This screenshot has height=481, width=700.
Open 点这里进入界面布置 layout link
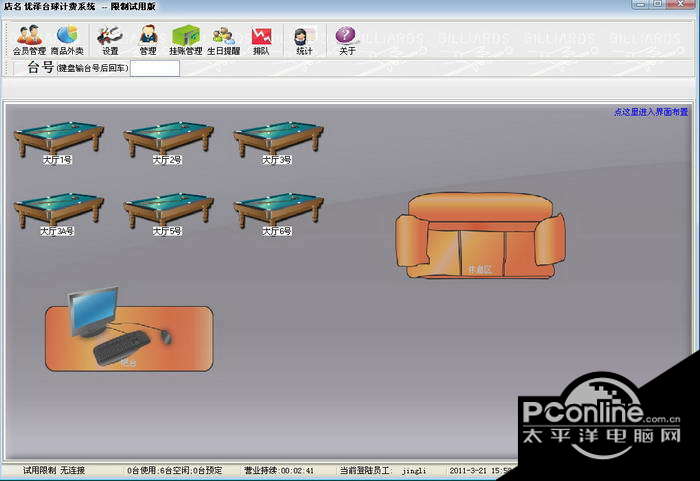point(651,112)
